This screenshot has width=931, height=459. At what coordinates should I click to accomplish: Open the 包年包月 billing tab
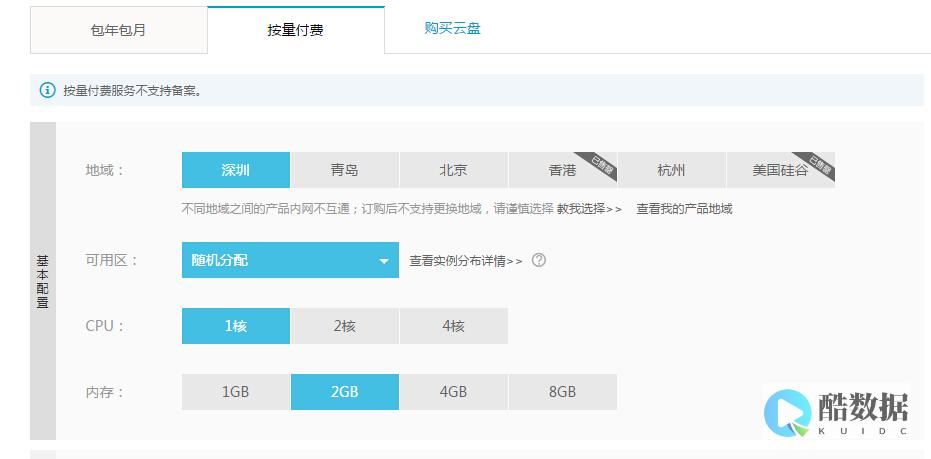tap(118, 30)
